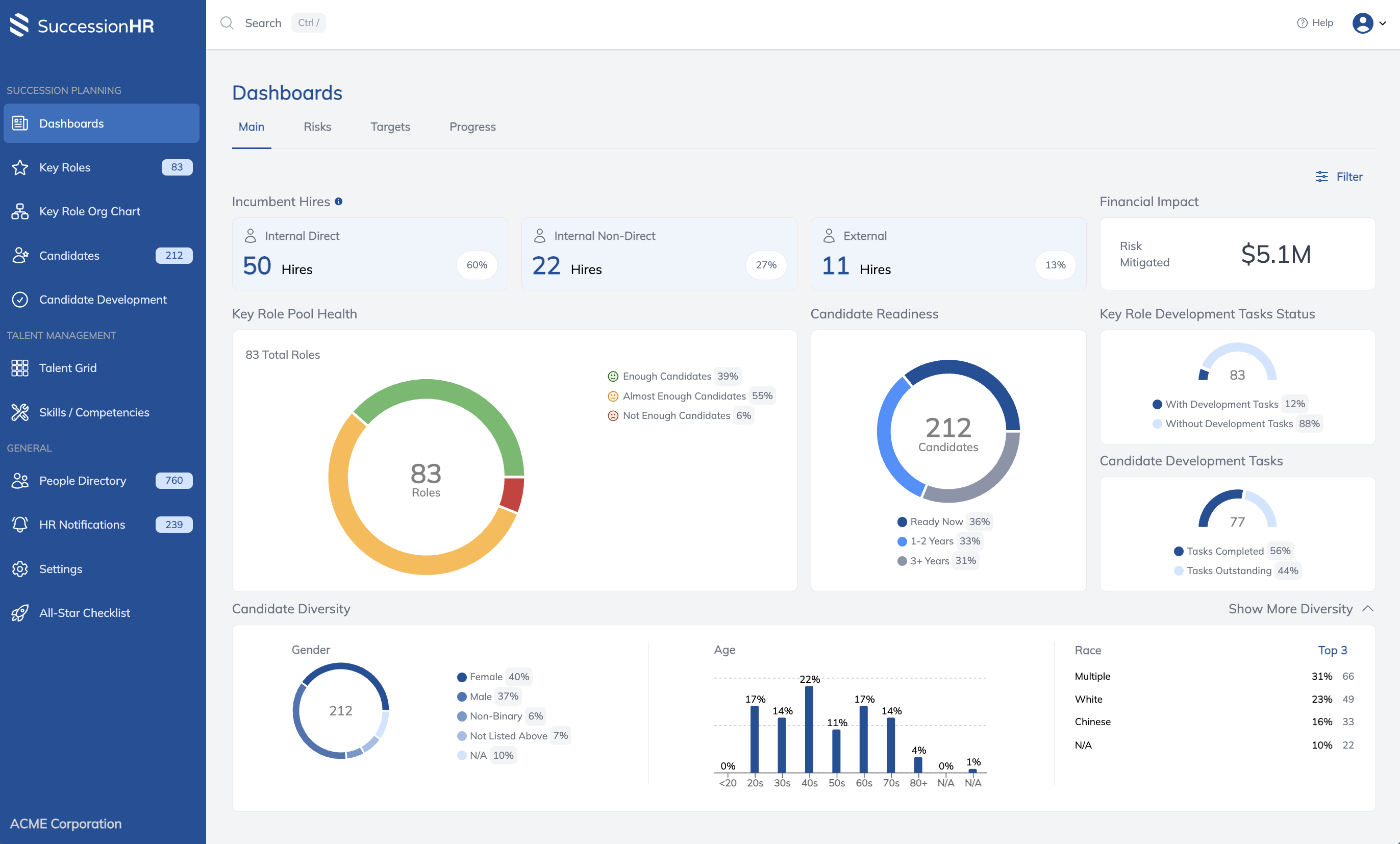Image resolution: width=1400 pixels, height=844 pixels.
Task: Click the Skills / Competencies tools icon
Action: 20,412
